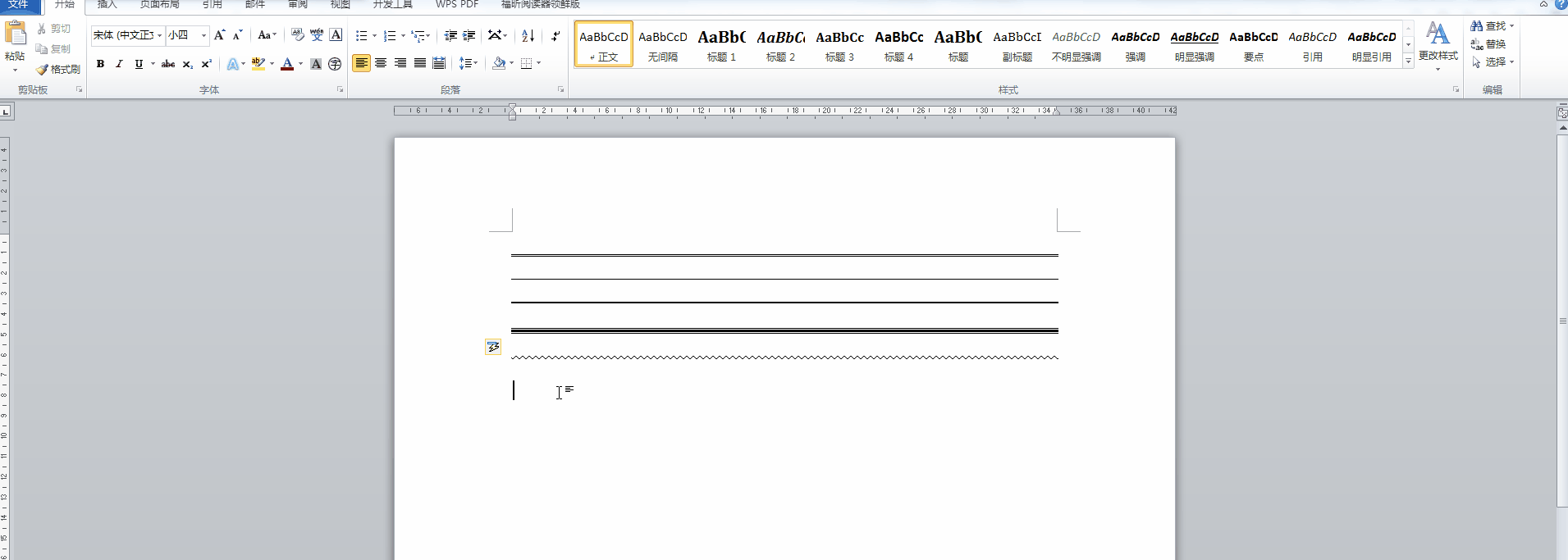Click the increase indent icon
Image resolution: width=1568 pixels, height=560 pixels.
pyautogui.click(x=469, y=35)
